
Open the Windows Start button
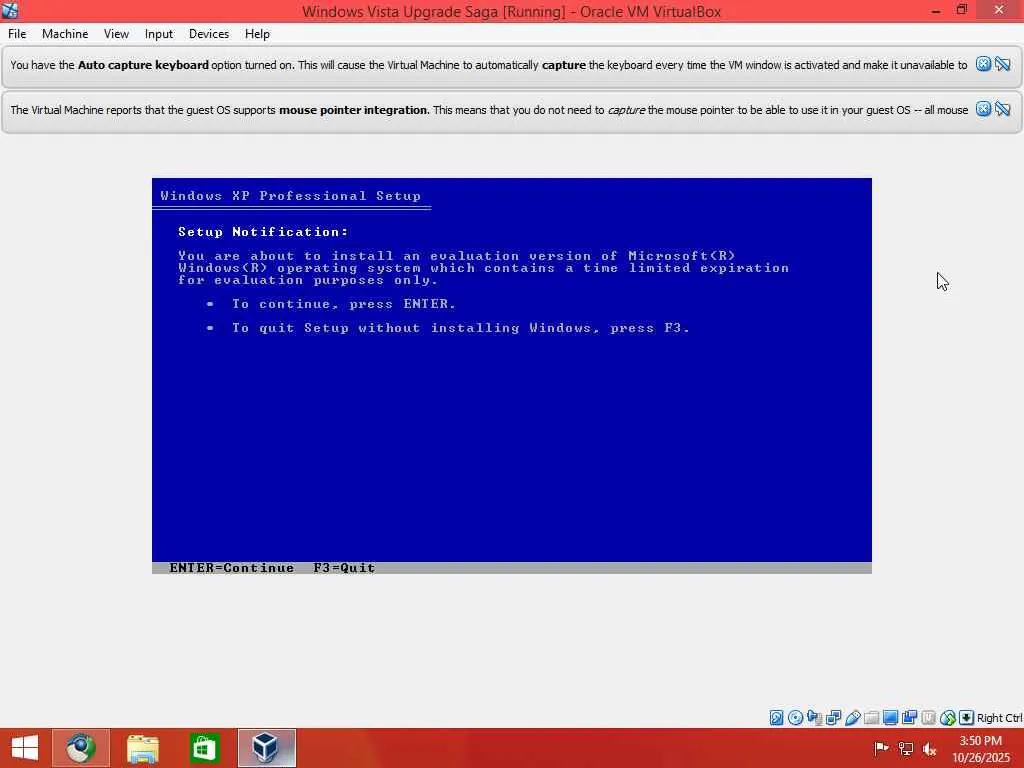click(25, 748)
